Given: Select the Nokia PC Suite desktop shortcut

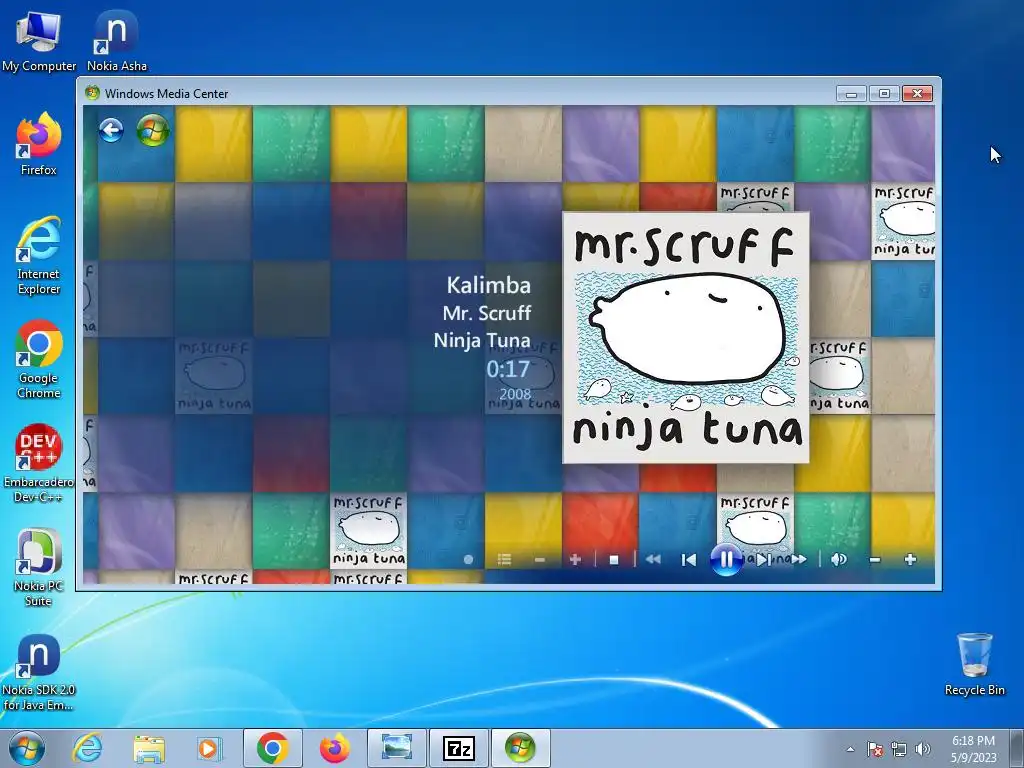Looking at the screenshot, I should pyautogui.click(x=39, y=567).
